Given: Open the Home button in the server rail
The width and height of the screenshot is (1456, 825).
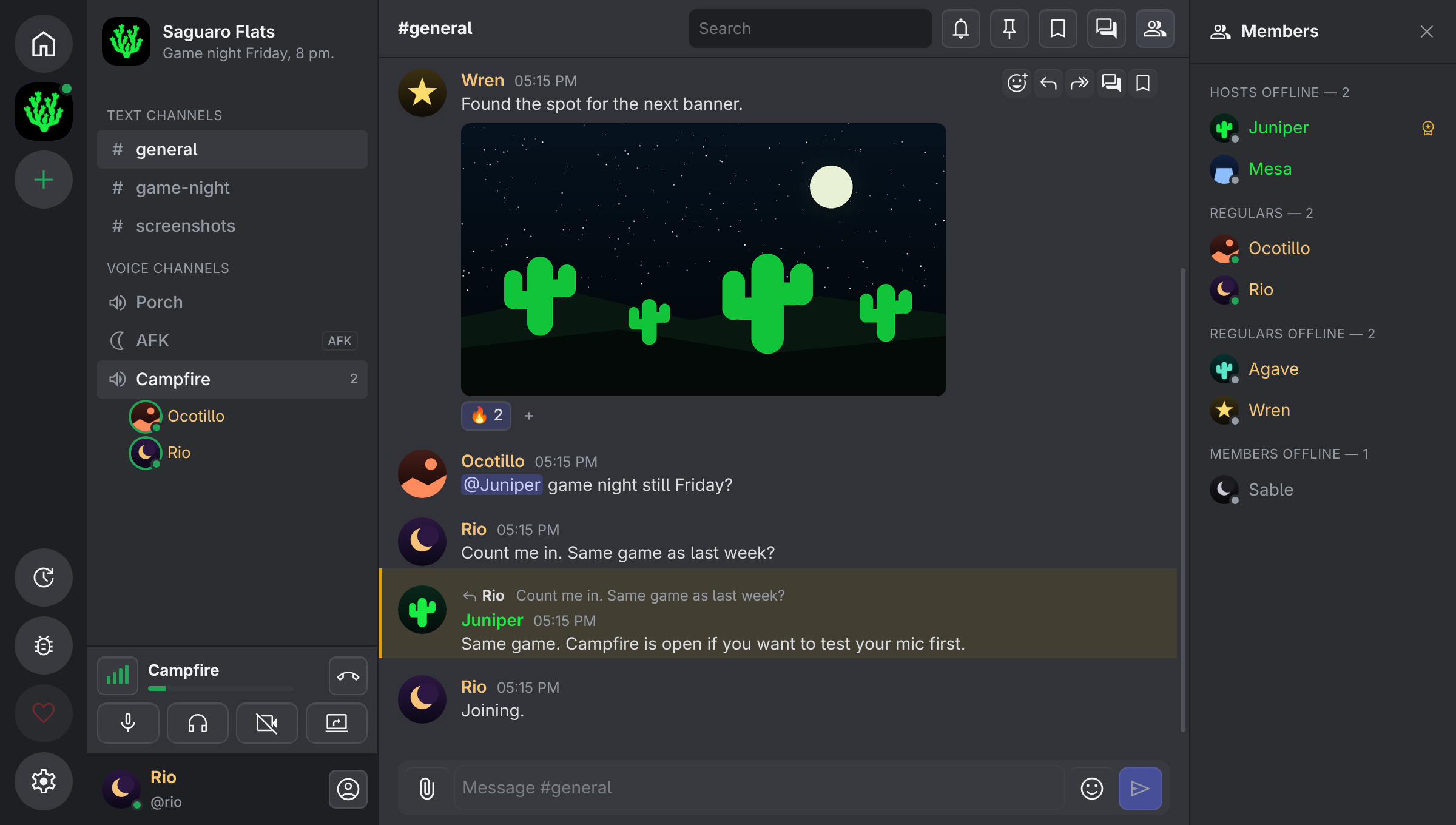Looking at the screenshot, I should point(44,44).
